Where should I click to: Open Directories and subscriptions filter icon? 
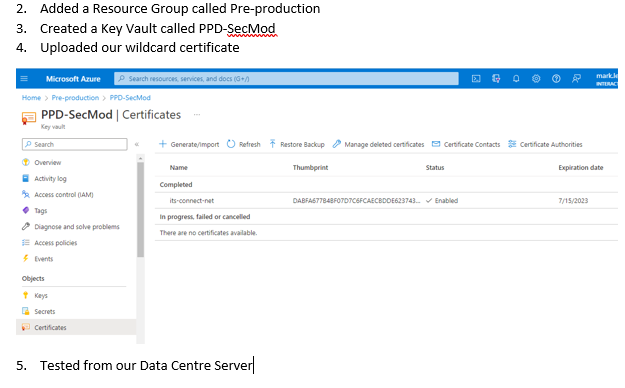click(x=496, y=79)
